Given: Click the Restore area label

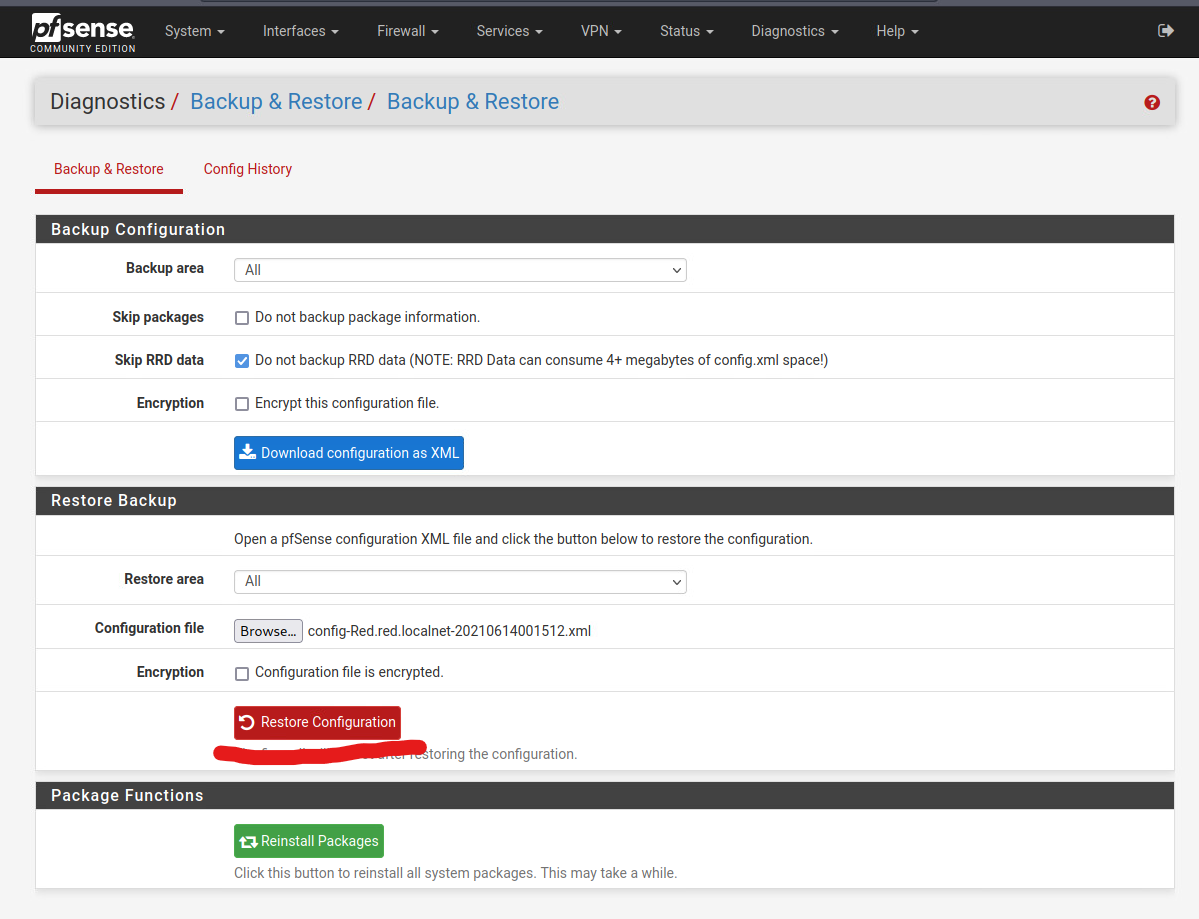Looking at the screenshot, I should [x=164, y=580].
